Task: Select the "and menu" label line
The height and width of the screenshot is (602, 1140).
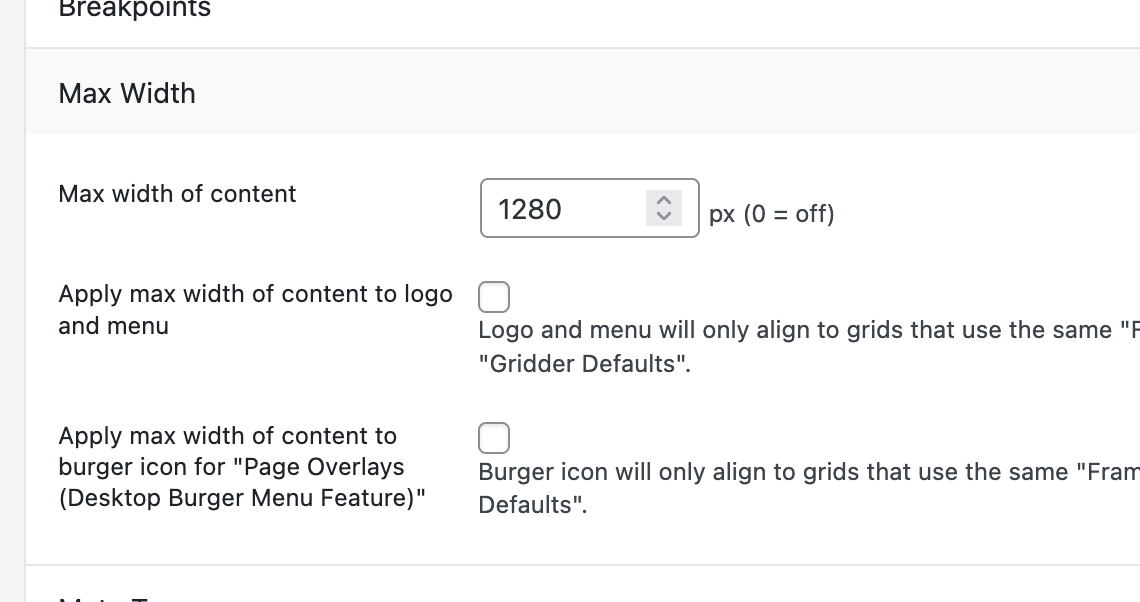Action: pos(114,326)
